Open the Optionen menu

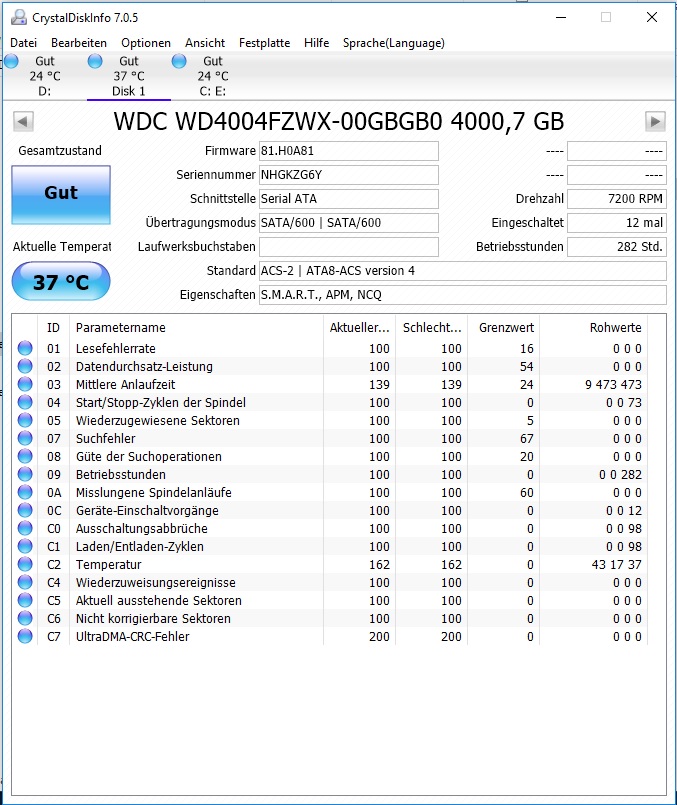coord(146,43)
